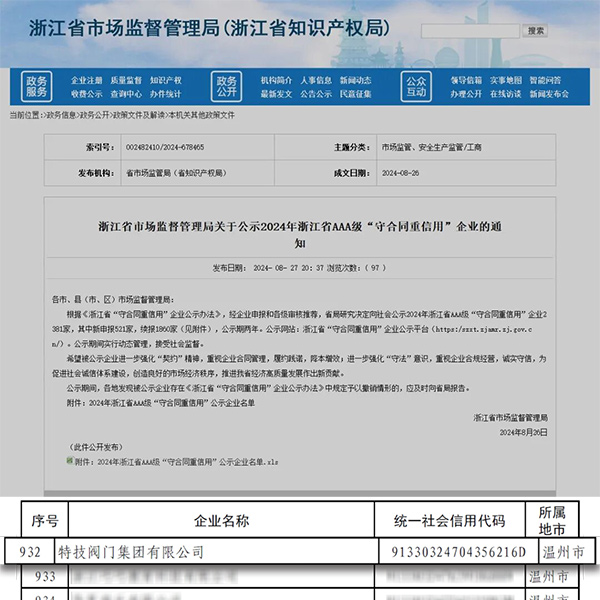Image resolution: width=600 pixels, height=600 pixels.
Task: Select topic value 市场监管、安全生产监管/工商
Action: (x=432, y=147)
